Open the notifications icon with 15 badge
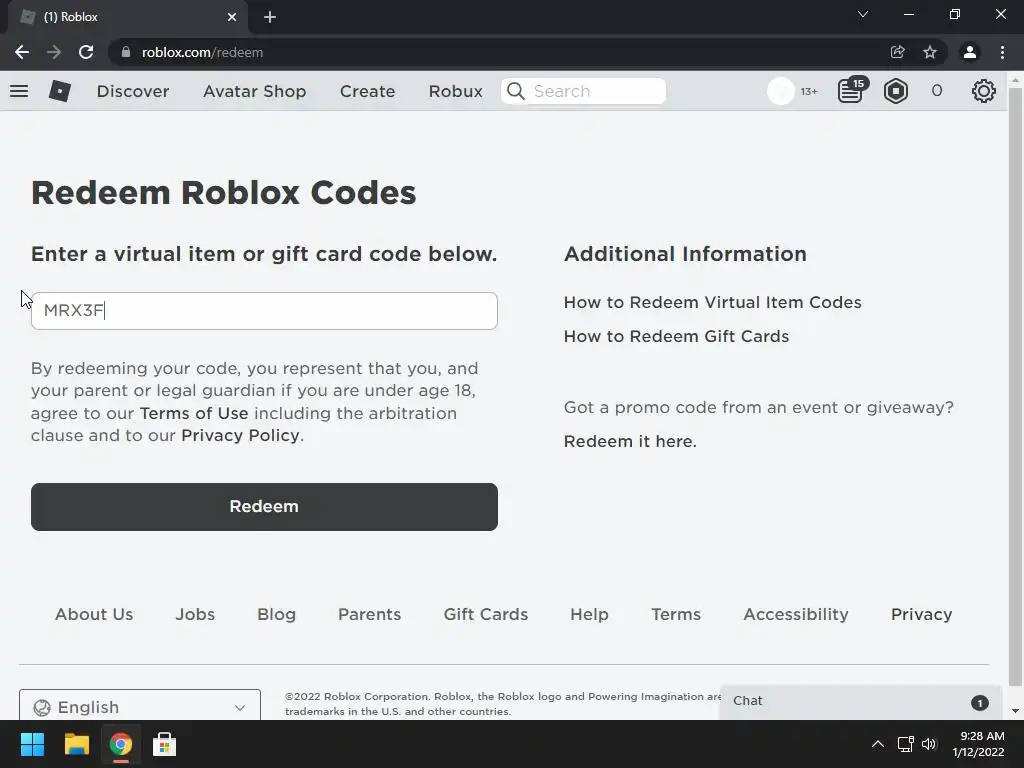The height and width of the screenshot is (768, 1024). pyautogui.click(x=852, y=90)
